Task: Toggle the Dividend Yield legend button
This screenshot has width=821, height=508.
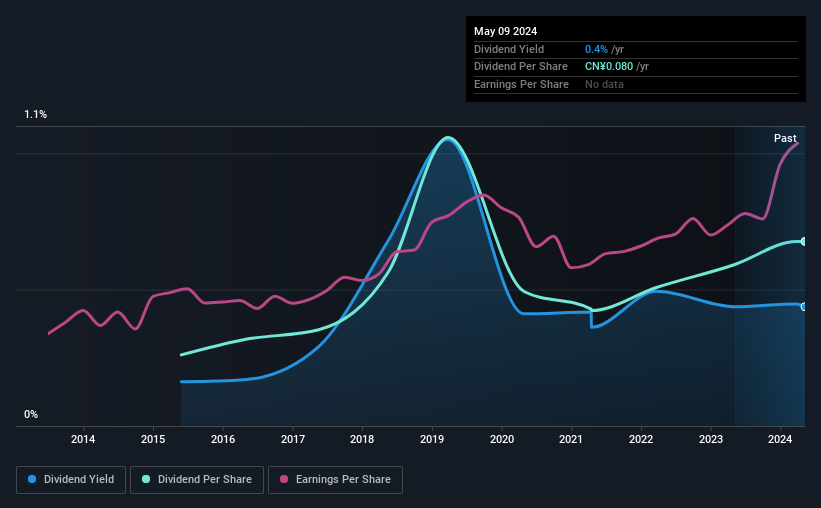Action: 71,480
